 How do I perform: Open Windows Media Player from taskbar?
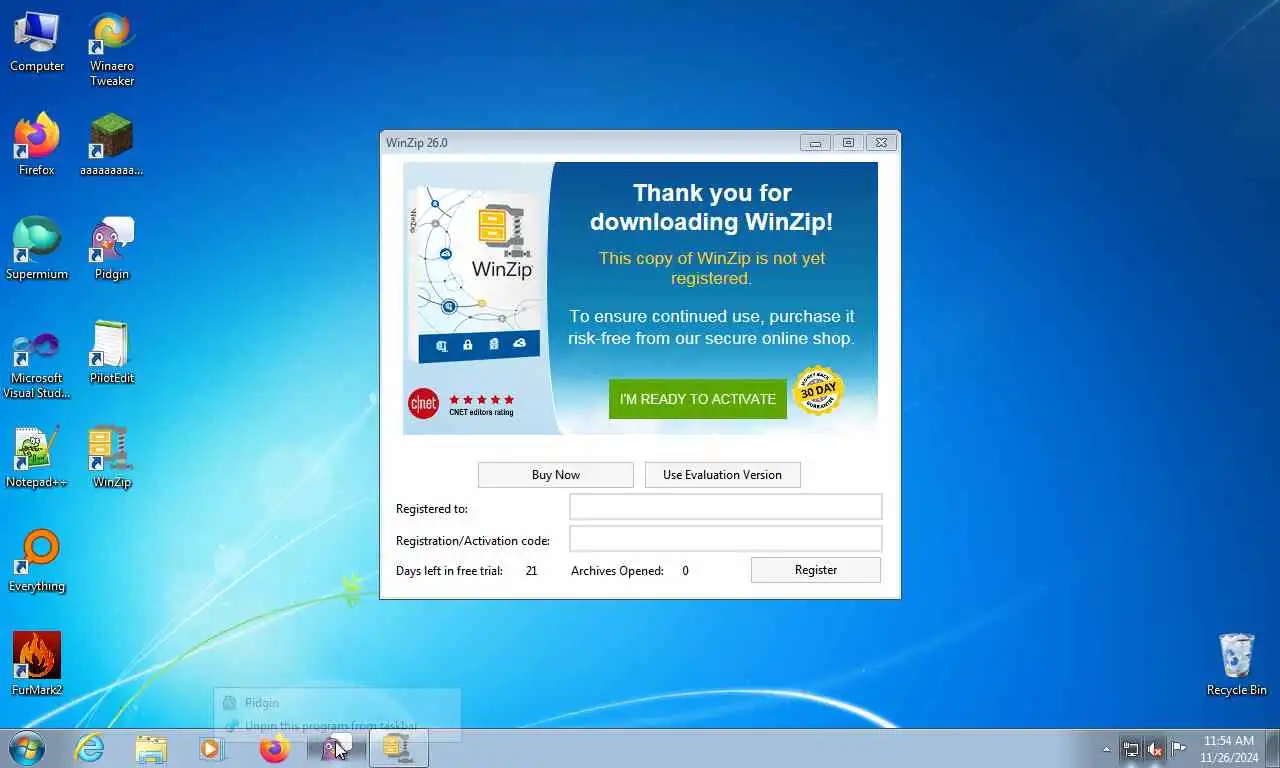tap(211, 748)
